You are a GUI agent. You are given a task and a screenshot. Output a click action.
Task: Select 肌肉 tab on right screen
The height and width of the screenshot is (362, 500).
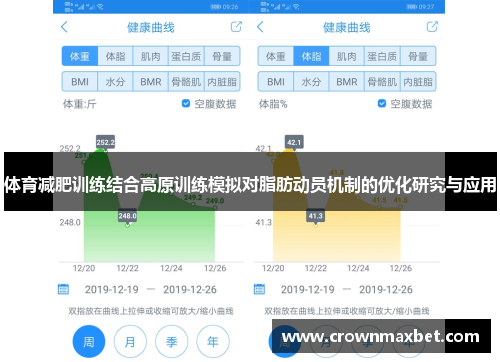347,56
